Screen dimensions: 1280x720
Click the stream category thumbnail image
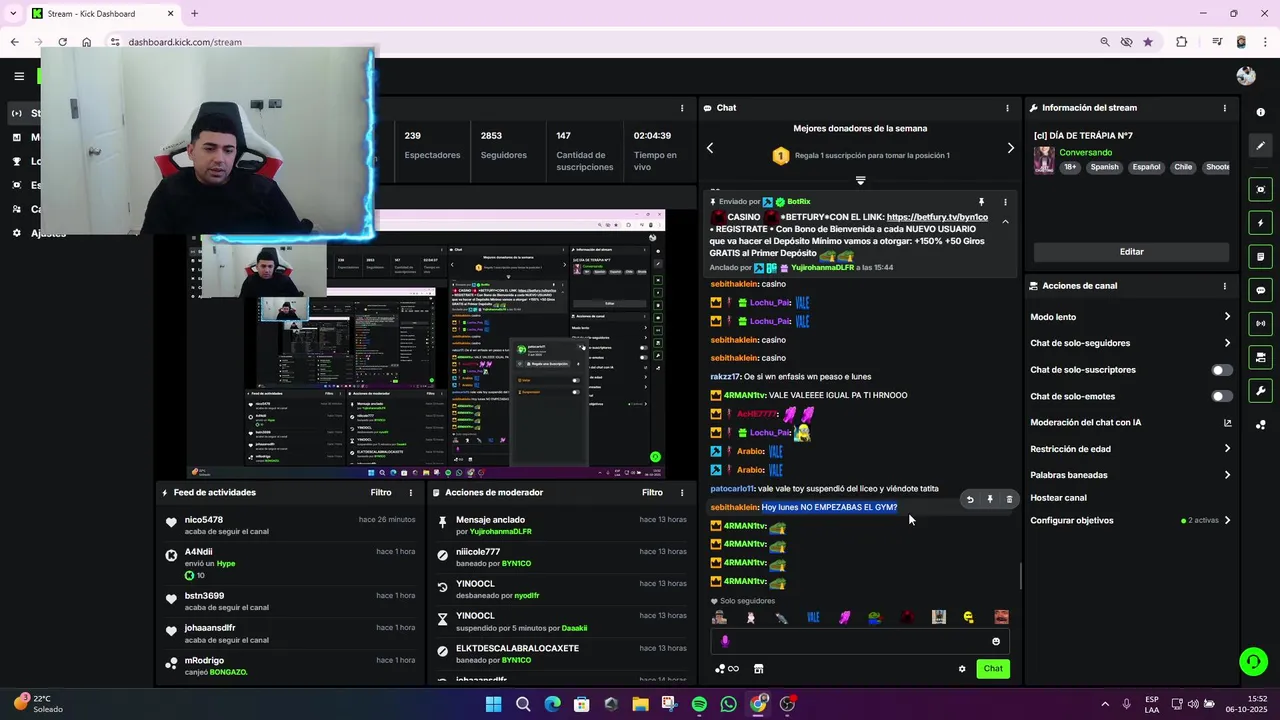click(1044, 160)
